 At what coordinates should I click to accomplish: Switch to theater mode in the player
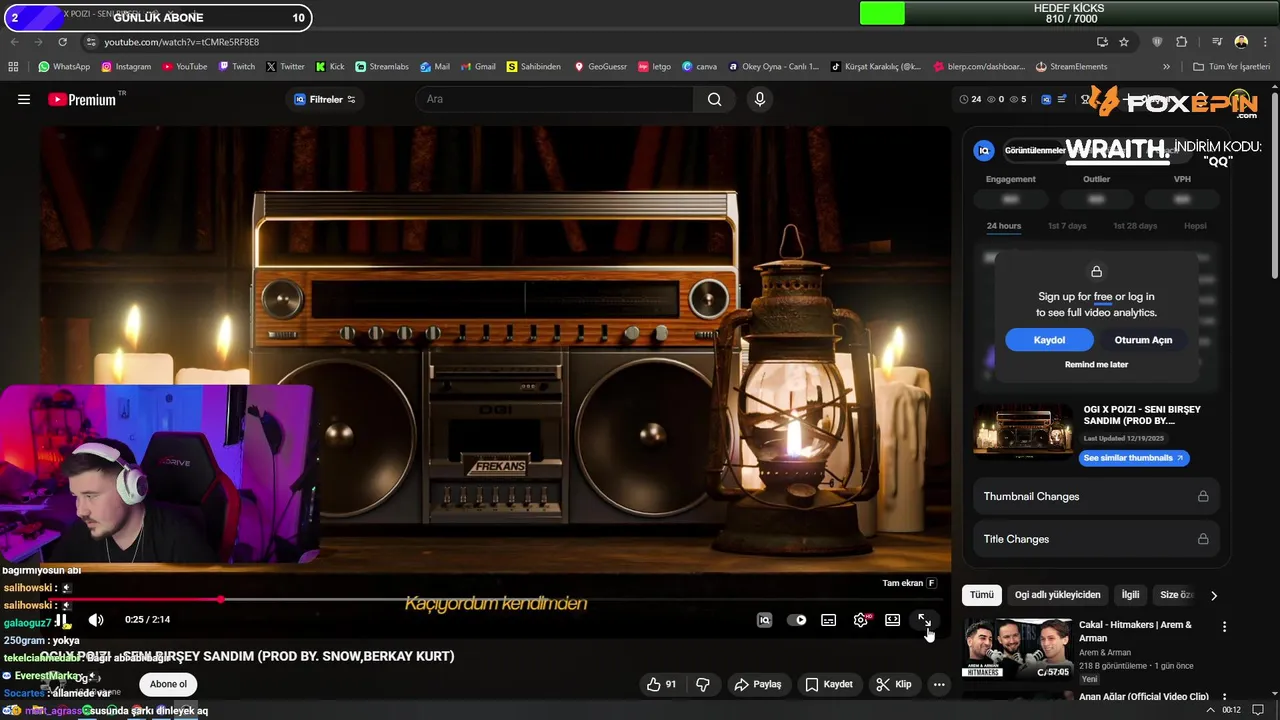893,620
